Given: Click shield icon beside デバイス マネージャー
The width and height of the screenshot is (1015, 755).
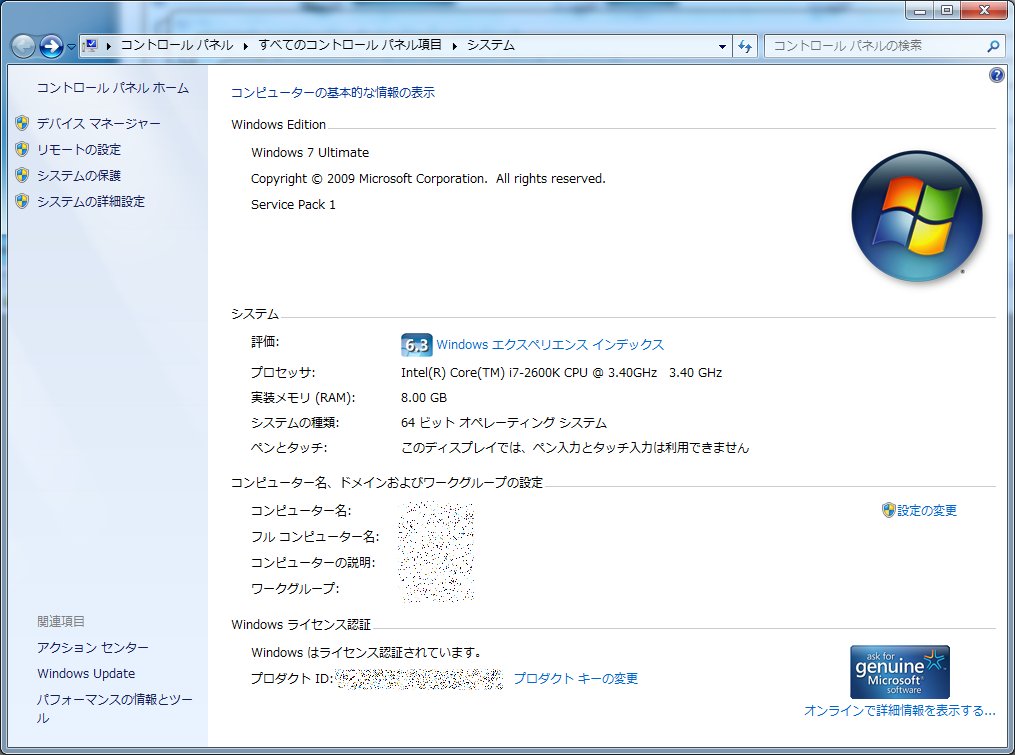Looking at the screenshot, I should (22, 123).
